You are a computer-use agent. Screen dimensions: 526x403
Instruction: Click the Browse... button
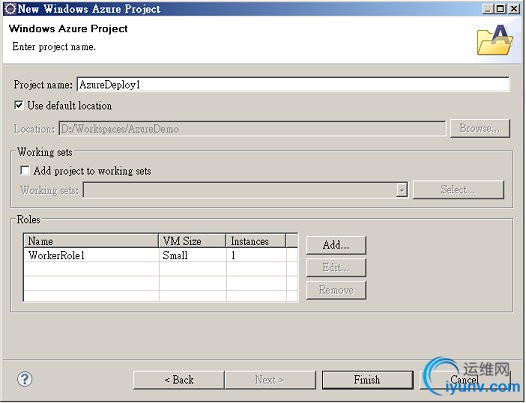(480, 128)
